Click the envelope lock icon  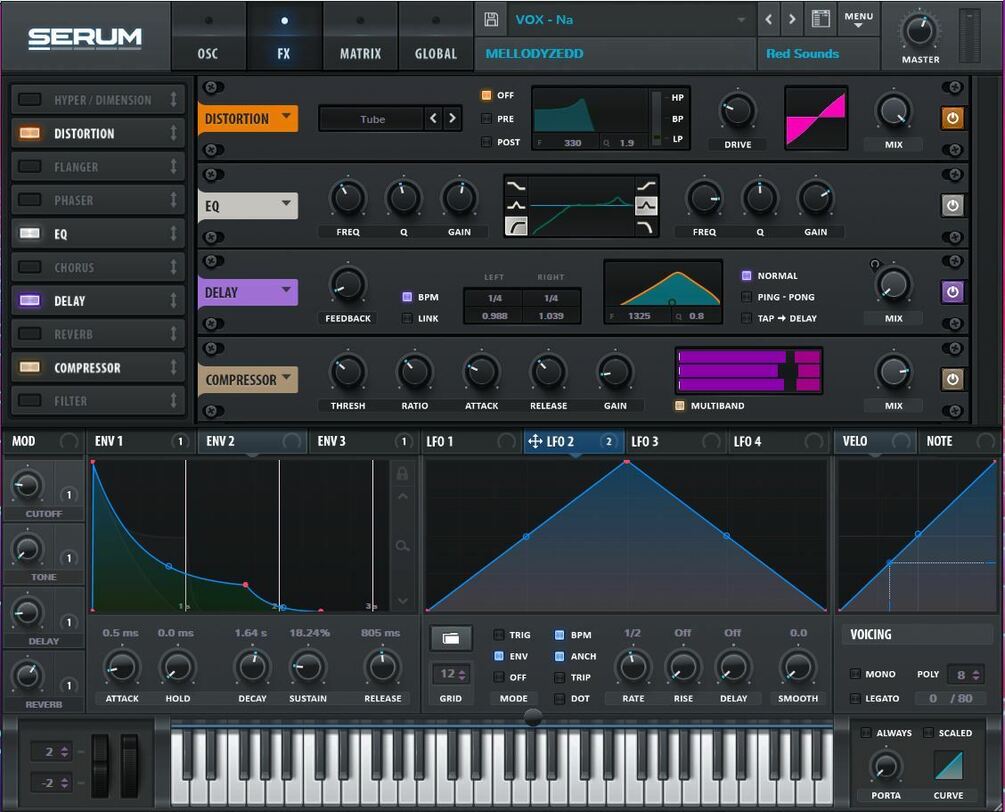tap(402, 474)
